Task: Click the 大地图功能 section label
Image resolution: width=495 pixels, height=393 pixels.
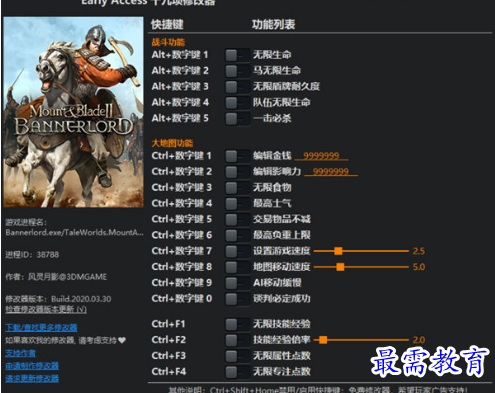Action: 172,143
